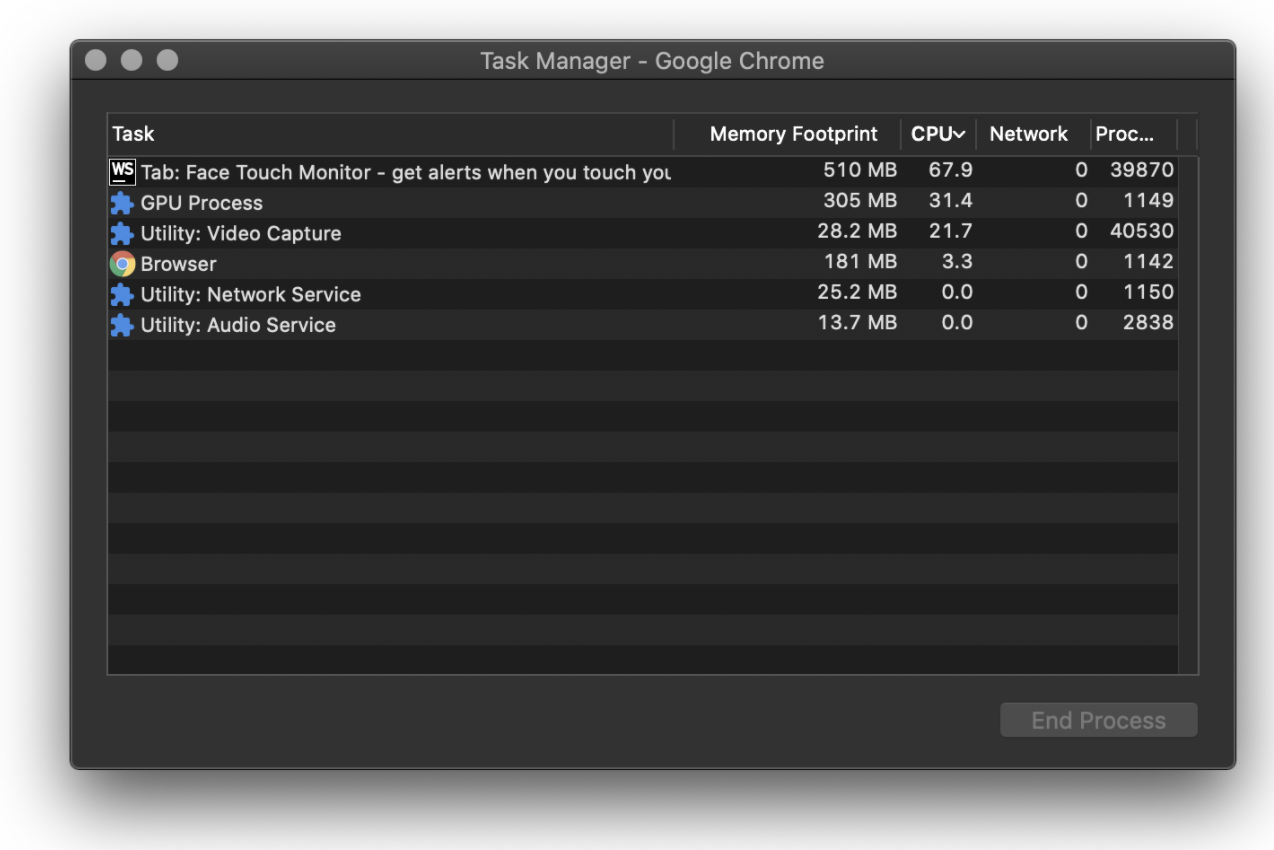The image size is (1274, 850).
Task: Select the Utility: Network Service row
Action: click(x=643, y=294)
